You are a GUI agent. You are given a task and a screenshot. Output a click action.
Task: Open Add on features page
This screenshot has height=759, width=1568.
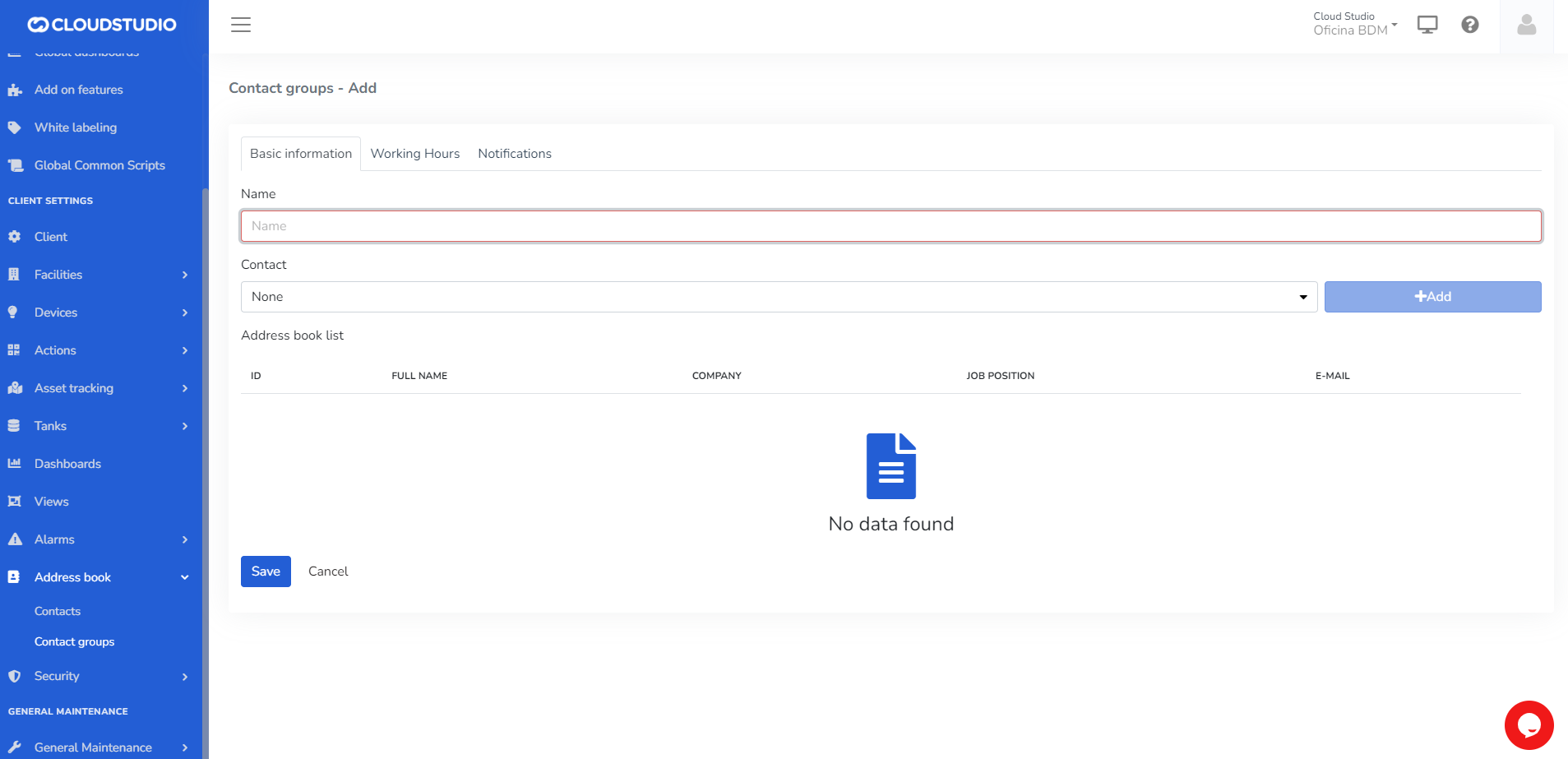click(78, 90)
